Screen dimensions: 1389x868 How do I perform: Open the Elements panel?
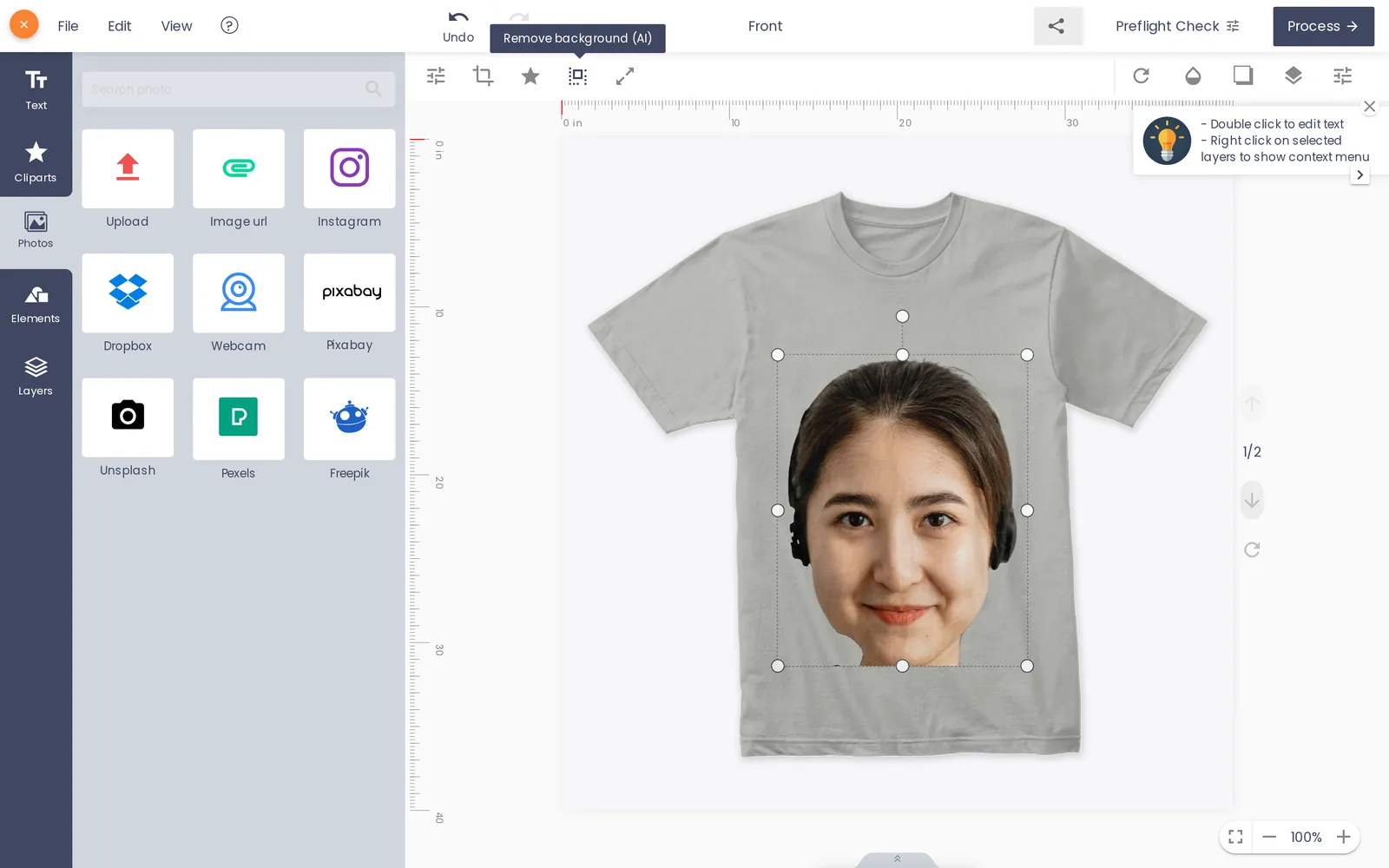(x=36, y=306)
